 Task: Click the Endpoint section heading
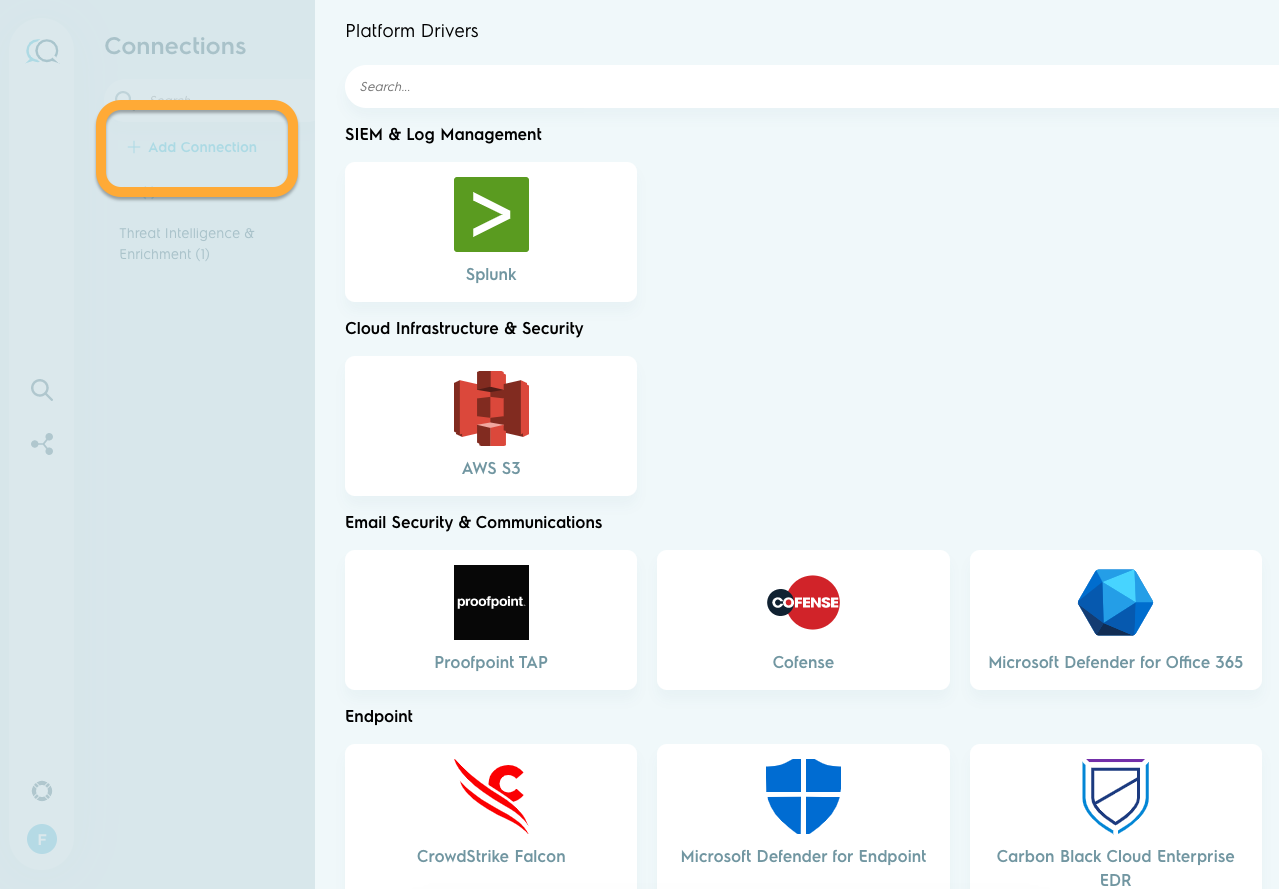coord(379,716)
